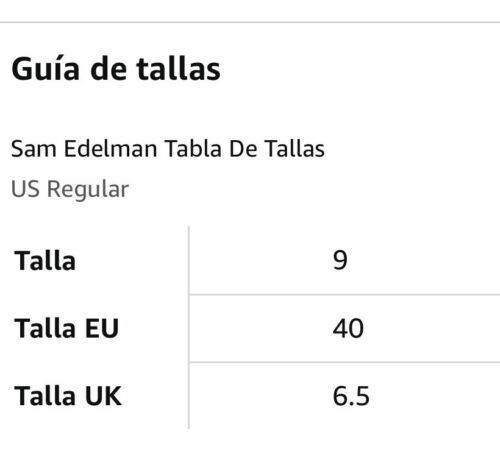Select the Talla EU row header

point(66,328)
